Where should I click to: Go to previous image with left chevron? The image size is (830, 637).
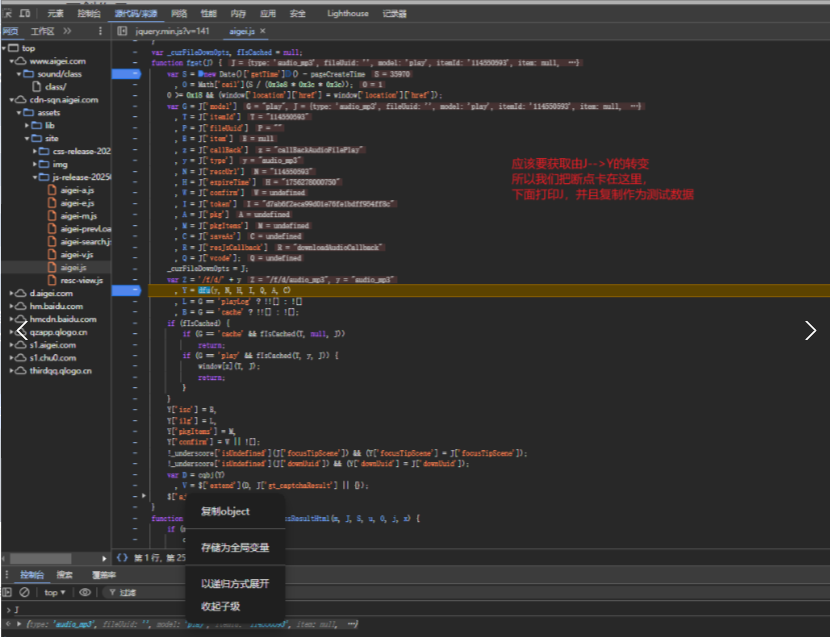(x=22, y=330)
